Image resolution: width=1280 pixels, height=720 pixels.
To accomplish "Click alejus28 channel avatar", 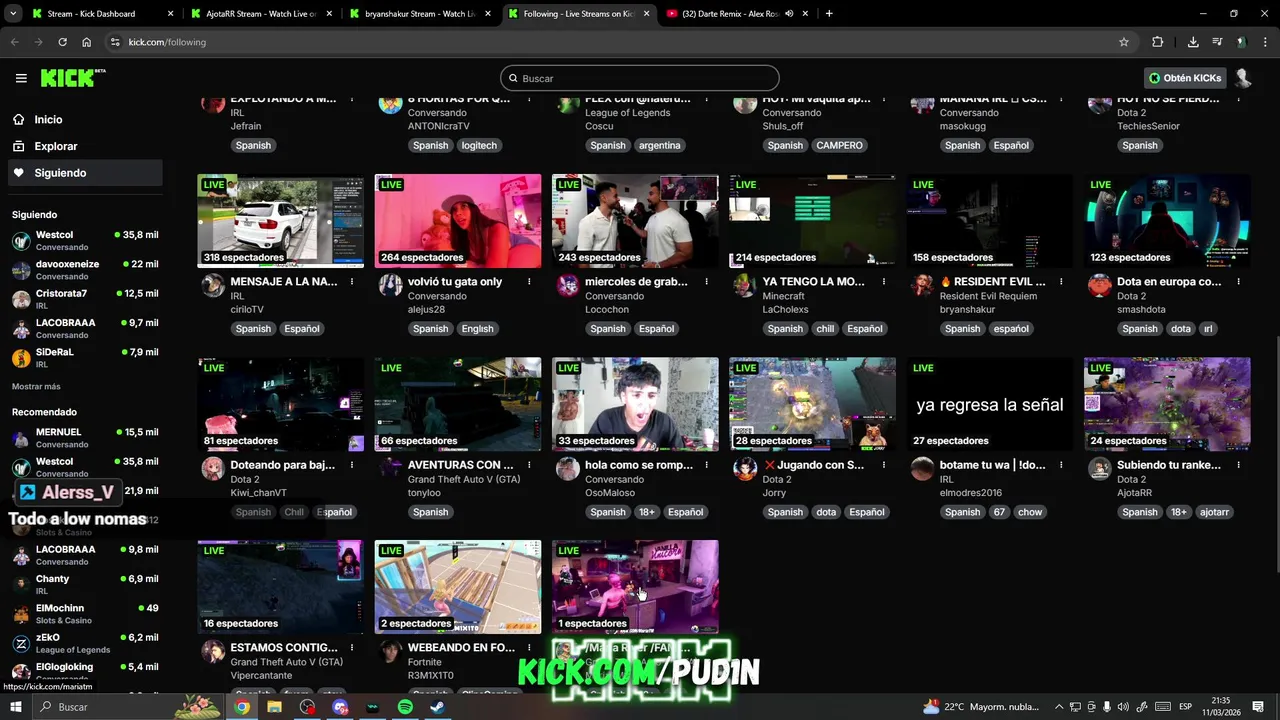I will (391, 286).
